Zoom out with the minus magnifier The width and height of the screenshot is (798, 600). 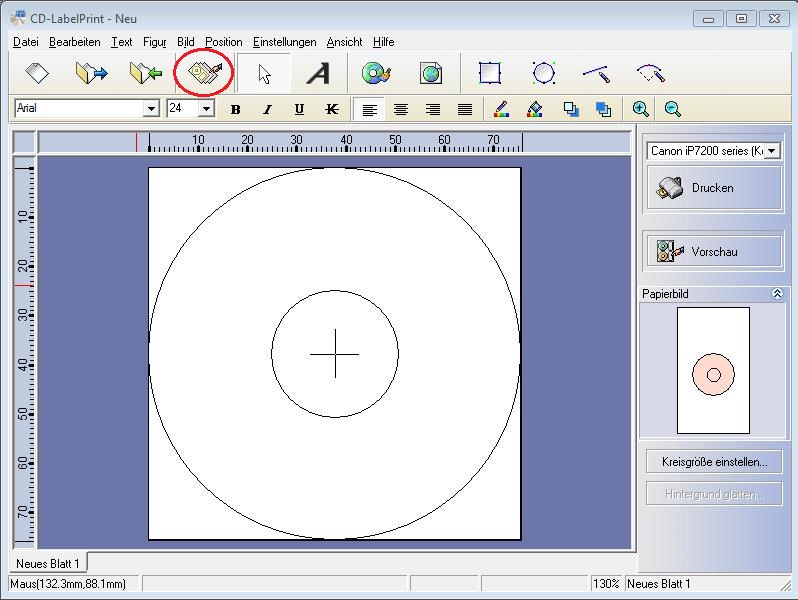coord(672,109)
